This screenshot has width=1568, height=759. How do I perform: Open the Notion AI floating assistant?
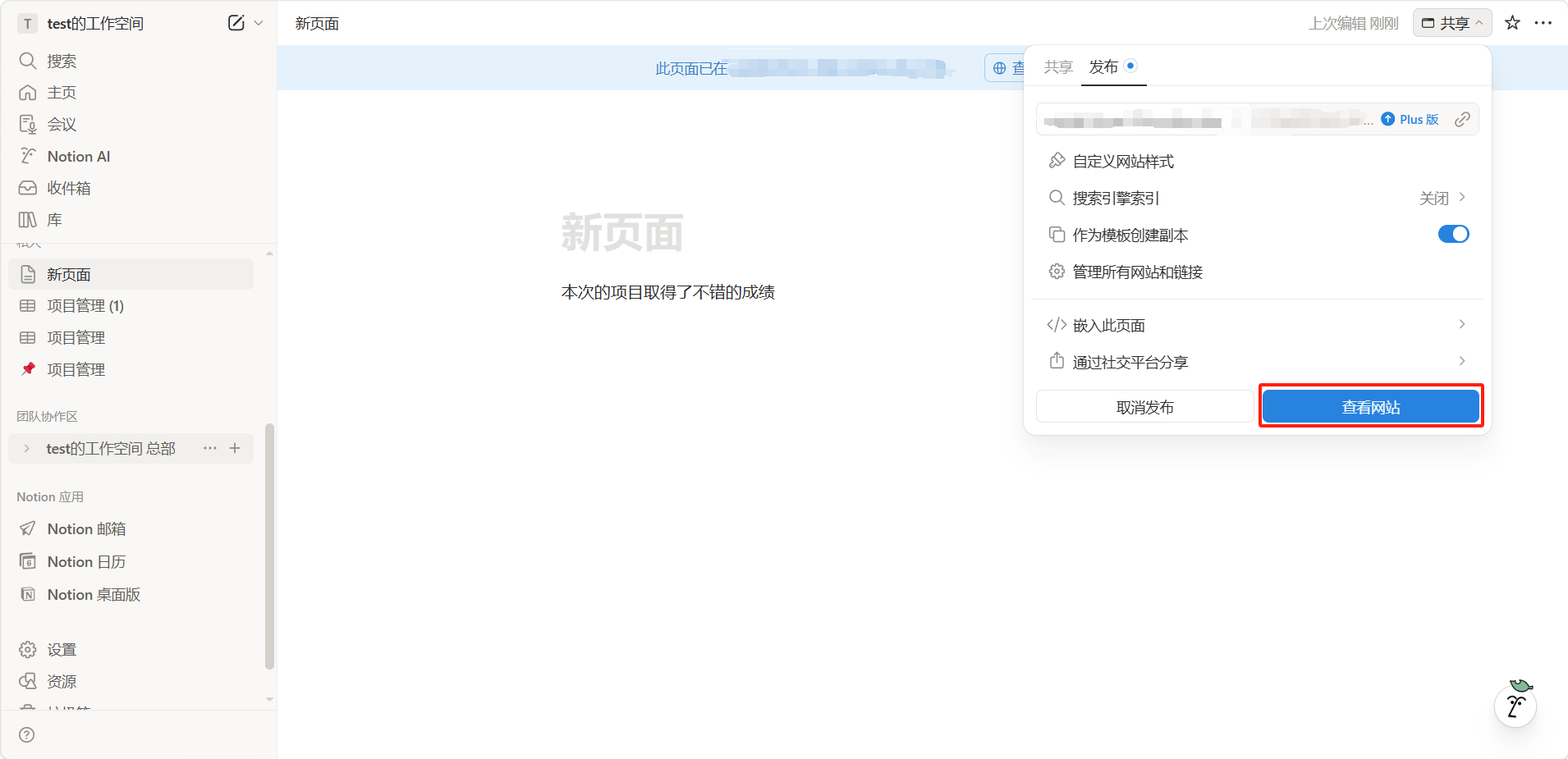(1515, 705)
